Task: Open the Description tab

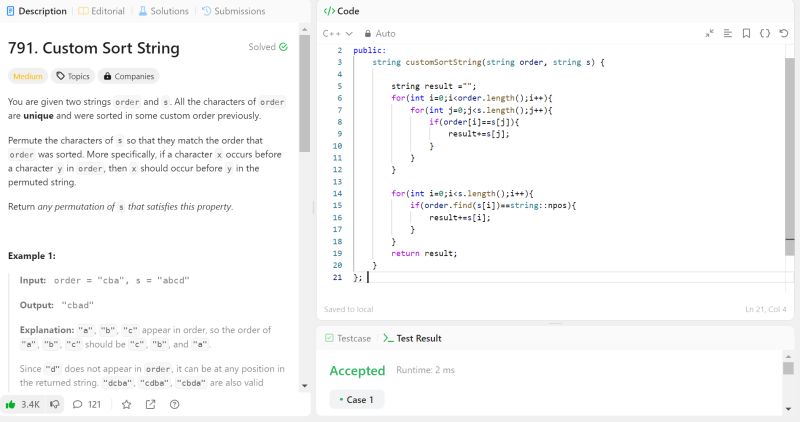Action: 36,11
